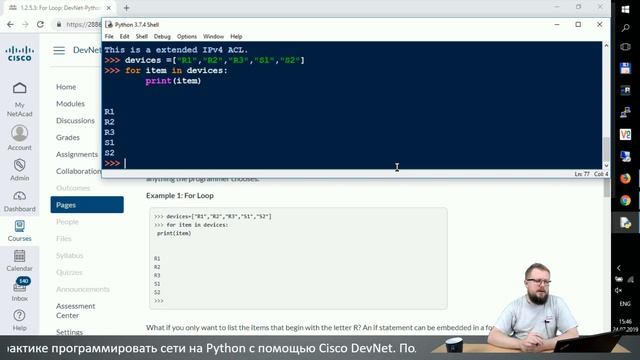
Task: Open the Firefox taskbar icon
Action: [x=625, y=178]
